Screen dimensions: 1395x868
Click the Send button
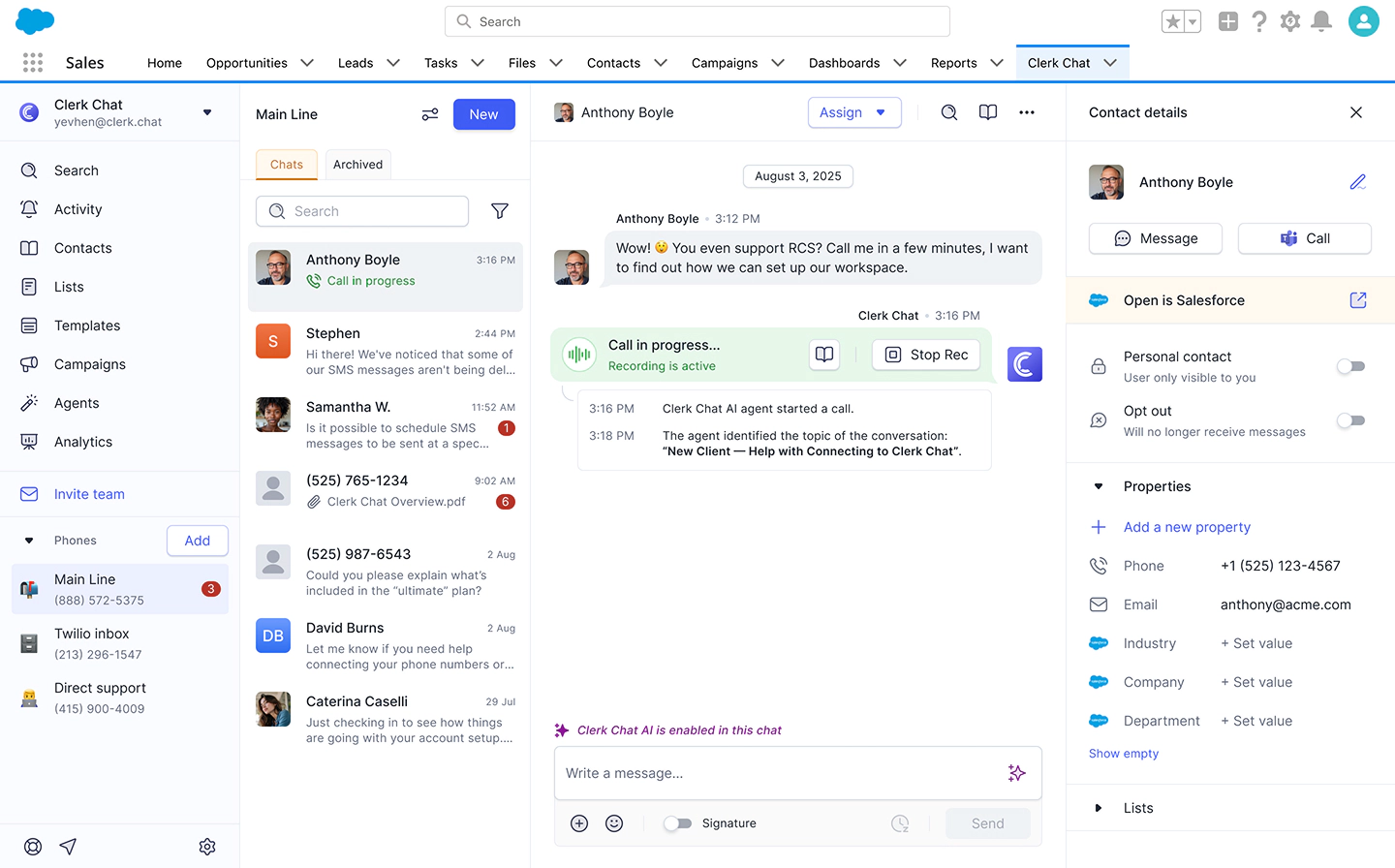(988, 823)
